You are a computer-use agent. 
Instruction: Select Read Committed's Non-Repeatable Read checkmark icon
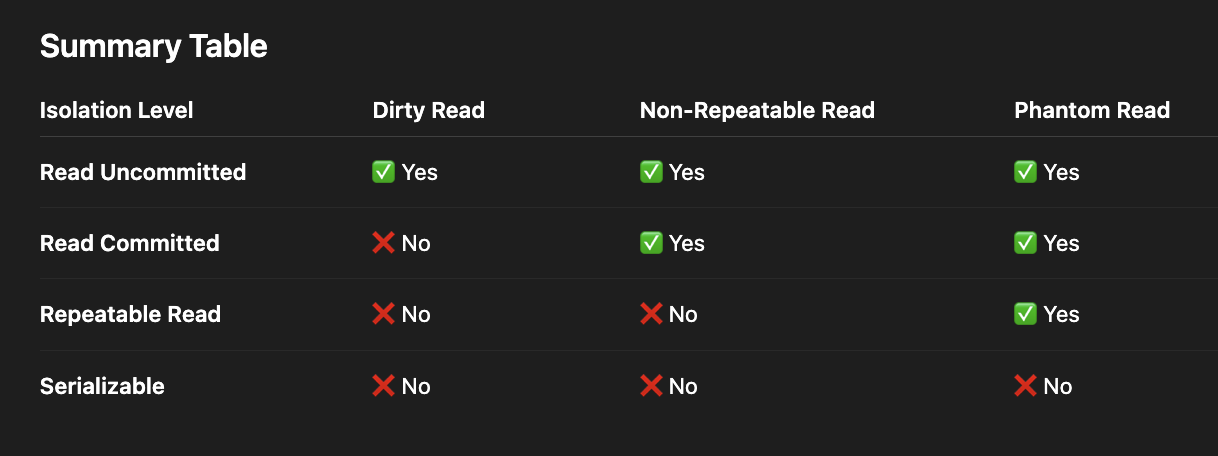coord(651,243)
